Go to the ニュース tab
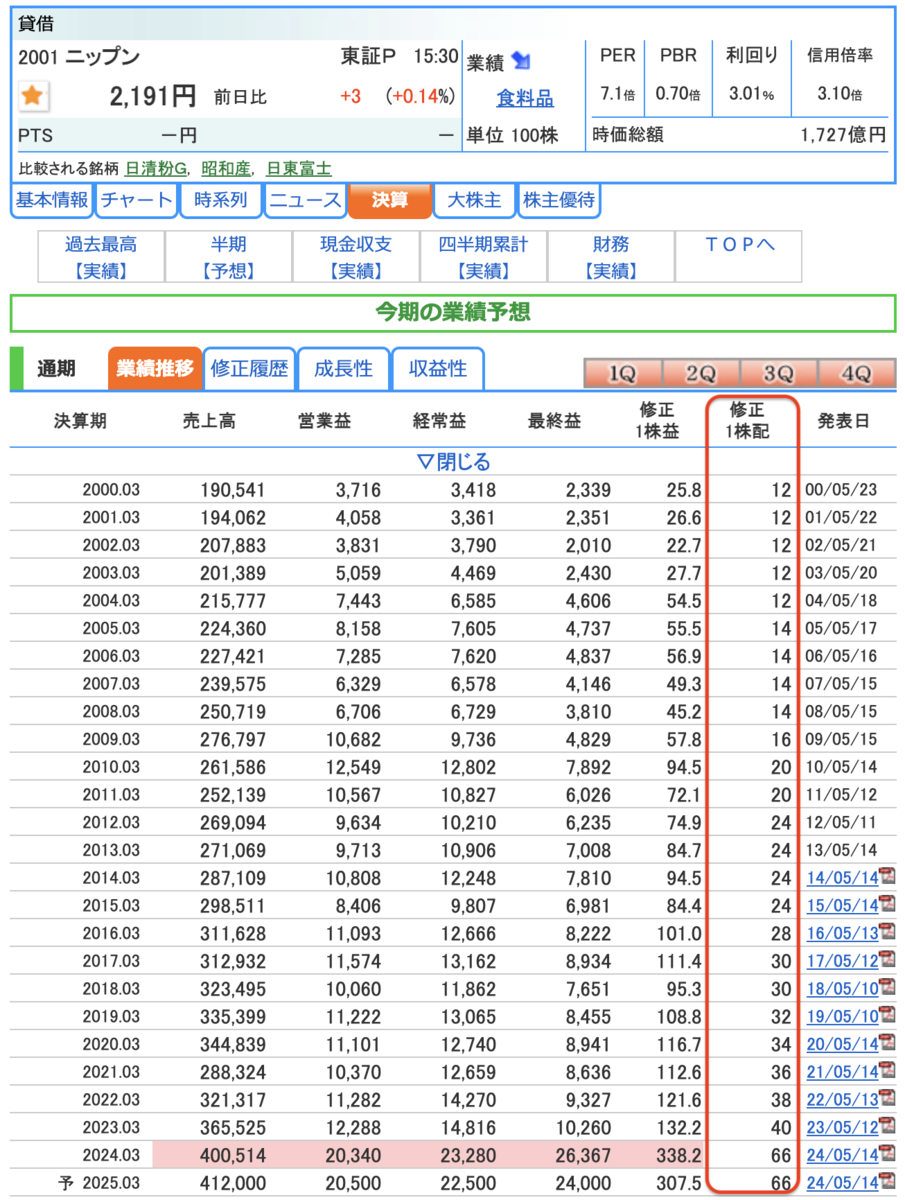The image size is (905, 1200). (x=304, y=200)
